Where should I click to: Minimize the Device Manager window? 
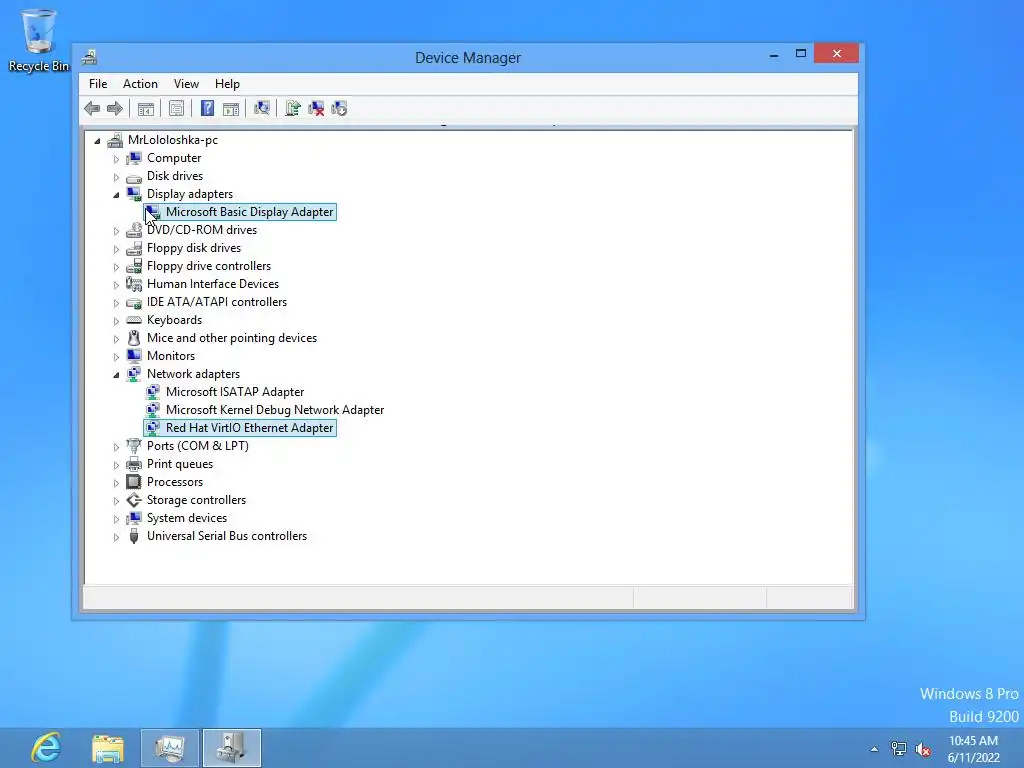coord(774,55)
